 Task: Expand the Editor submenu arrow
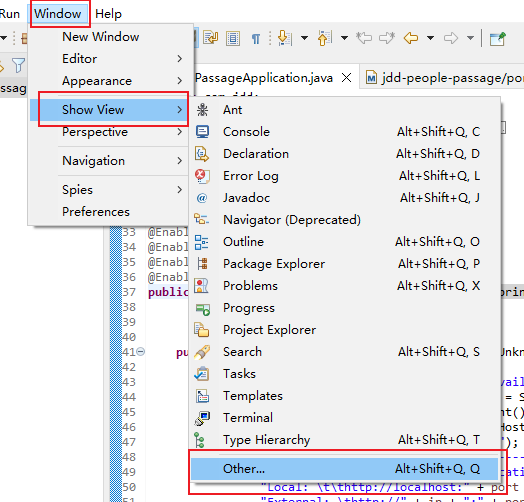pos(179,59)
